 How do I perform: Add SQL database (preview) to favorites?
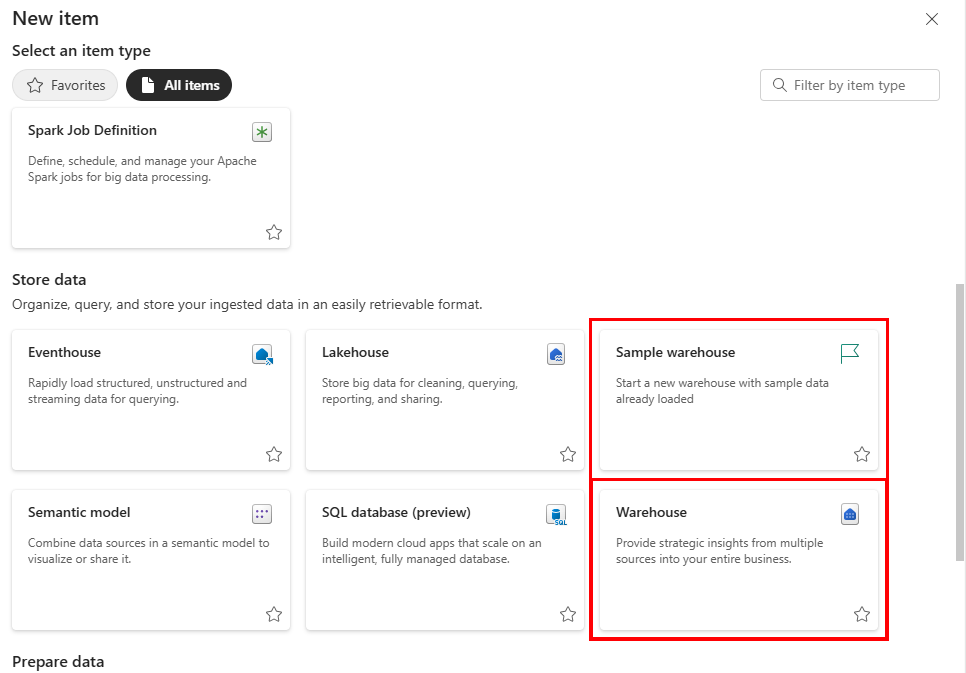[568, 614]
